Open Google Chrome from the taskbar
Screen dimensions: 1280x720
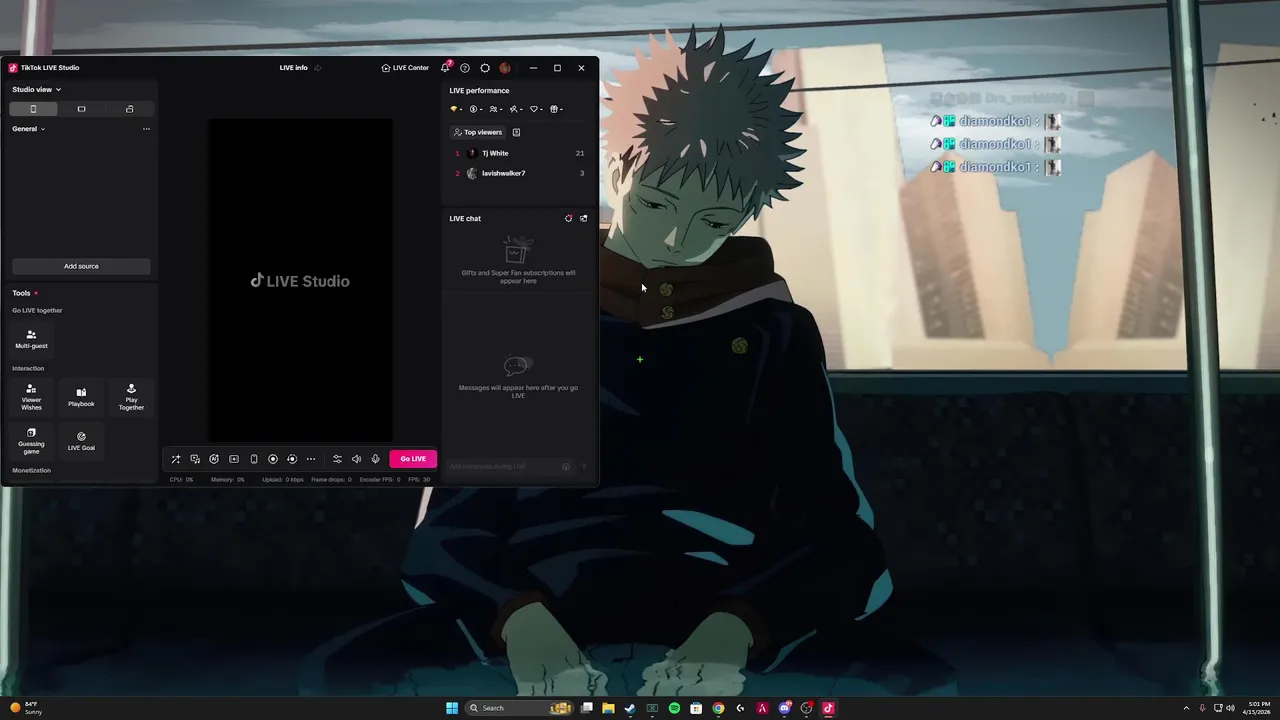[x=718, y=708]
